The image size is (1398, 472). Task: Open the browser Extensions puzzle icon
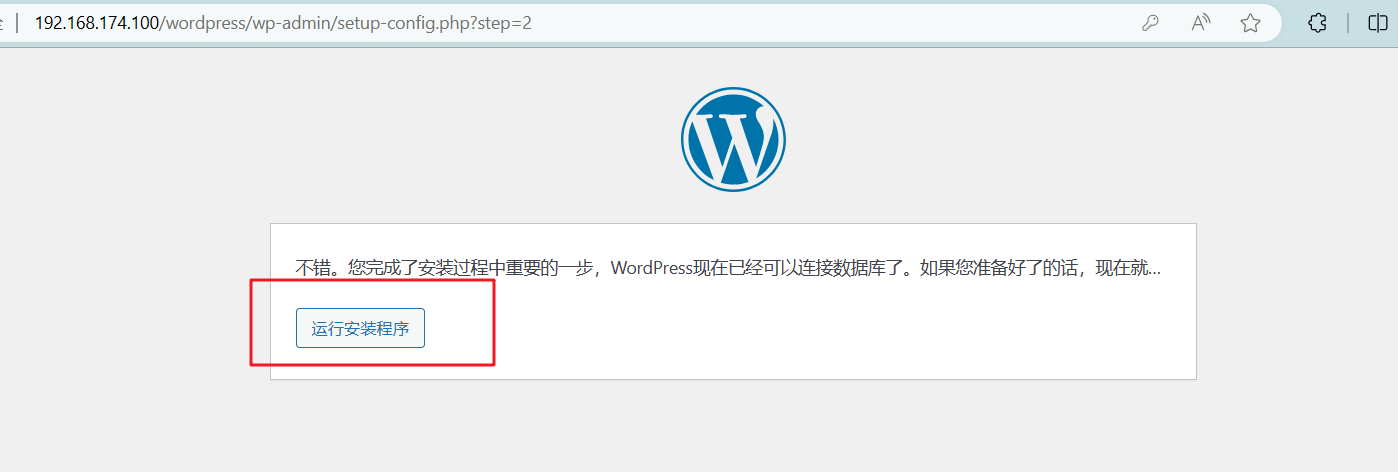(1318, 23)
